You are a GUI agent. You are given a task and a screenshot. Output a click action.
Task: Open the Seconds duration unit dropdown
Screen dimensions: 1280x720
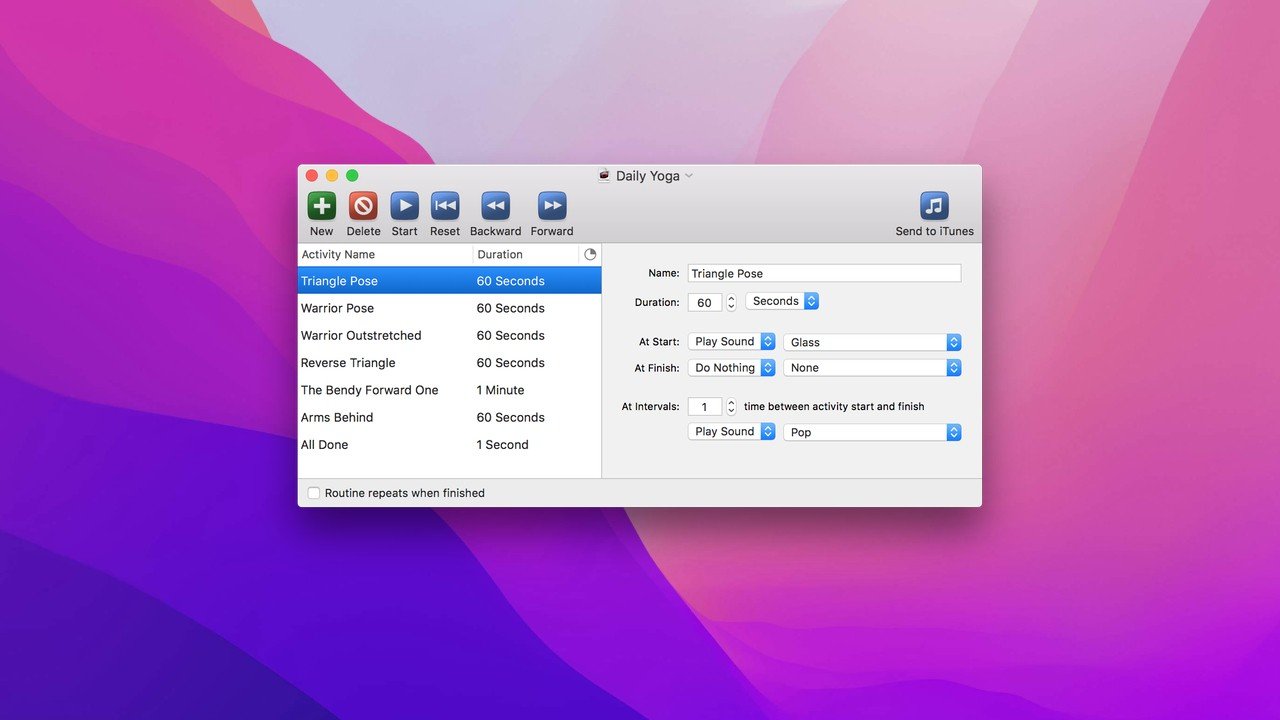[x=782, y=302]
